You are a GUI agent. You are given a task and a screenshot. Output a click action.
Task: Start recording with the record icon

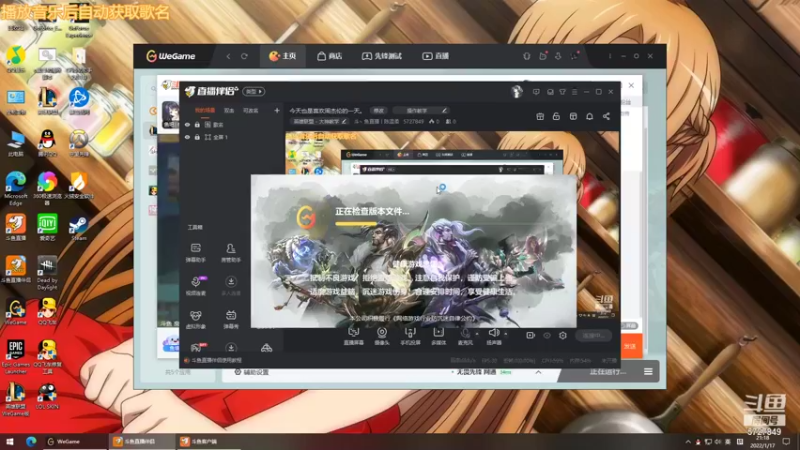click(531, 335)
